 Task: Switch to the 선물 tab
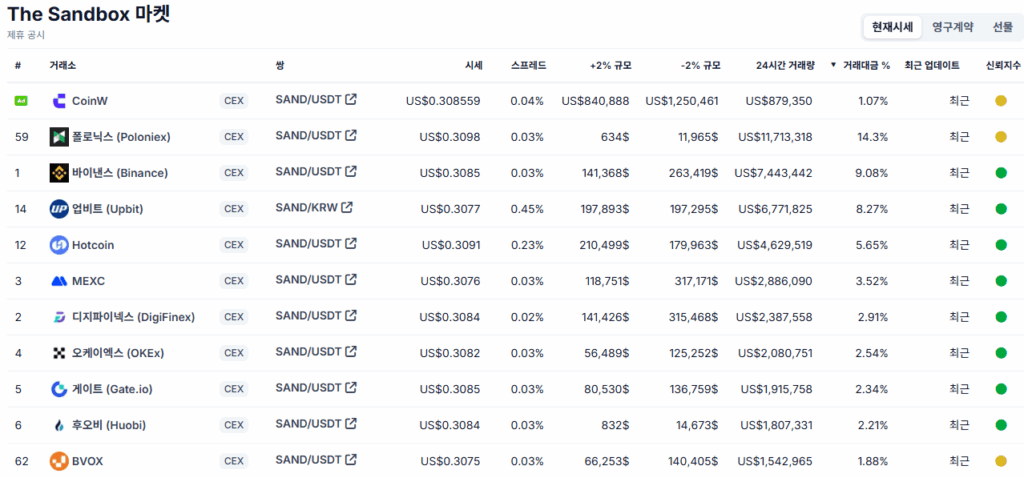coord(1002,27)
